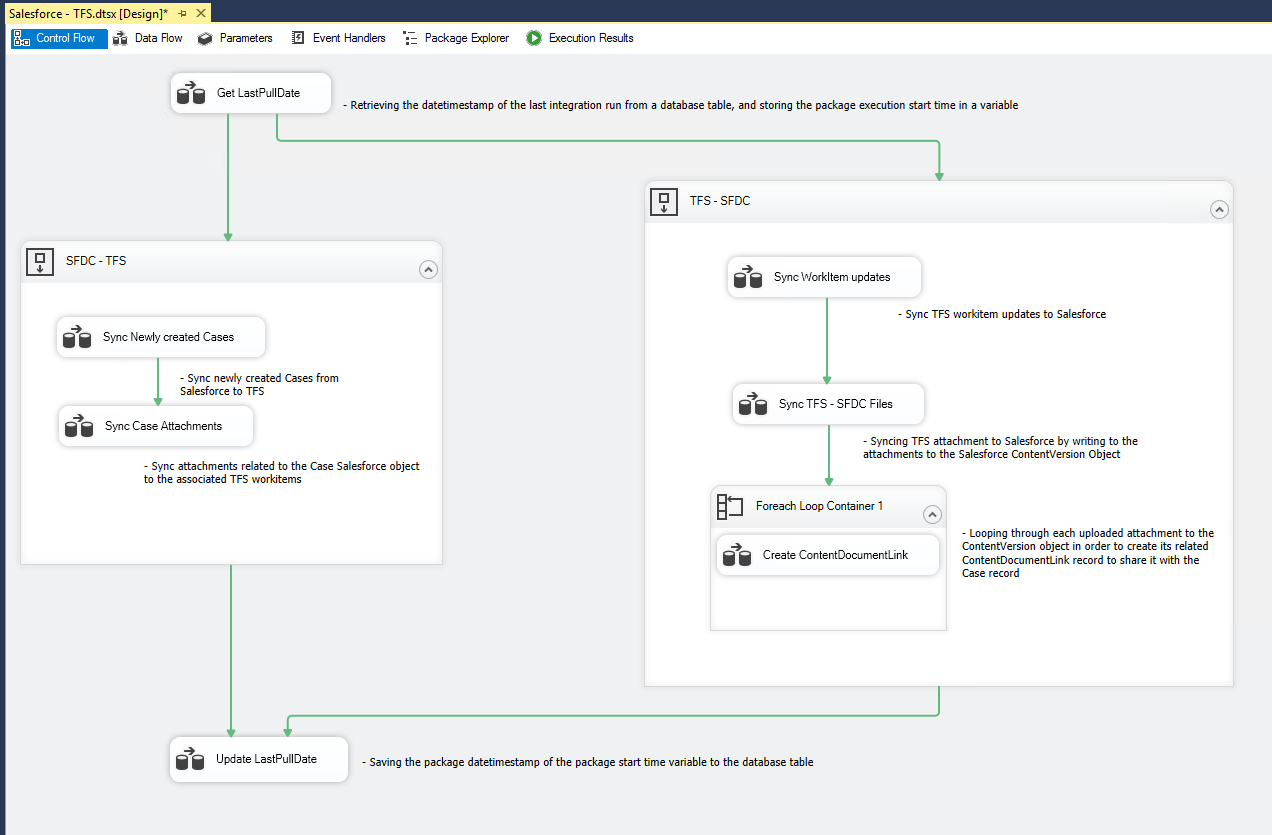Click the Data Flow Task icon on Sync Newly created Cases
1272x835 pixels.
[x=77, y=337]
